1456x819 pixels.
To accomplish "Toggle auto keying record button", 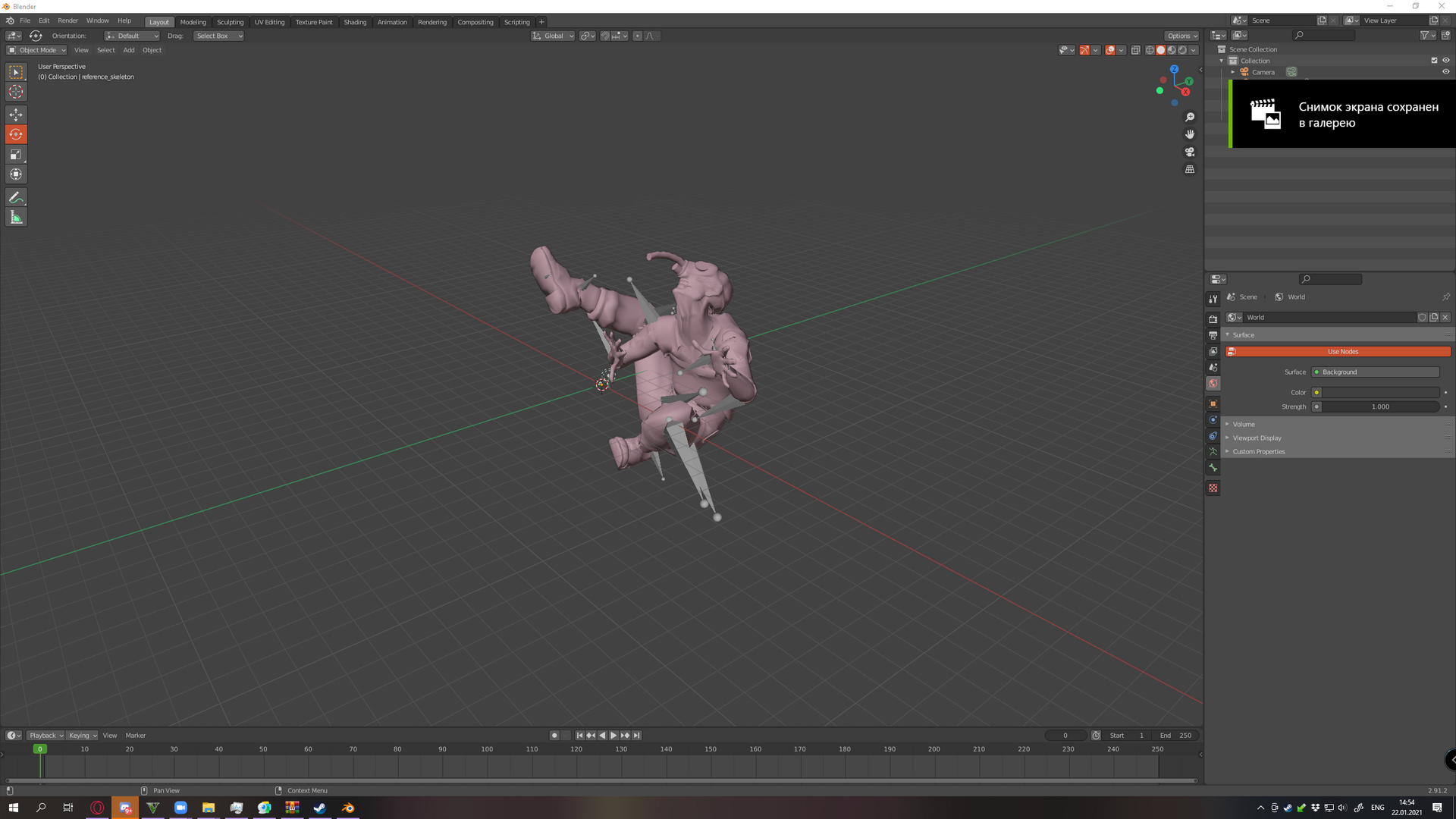I will click(554, 735).
